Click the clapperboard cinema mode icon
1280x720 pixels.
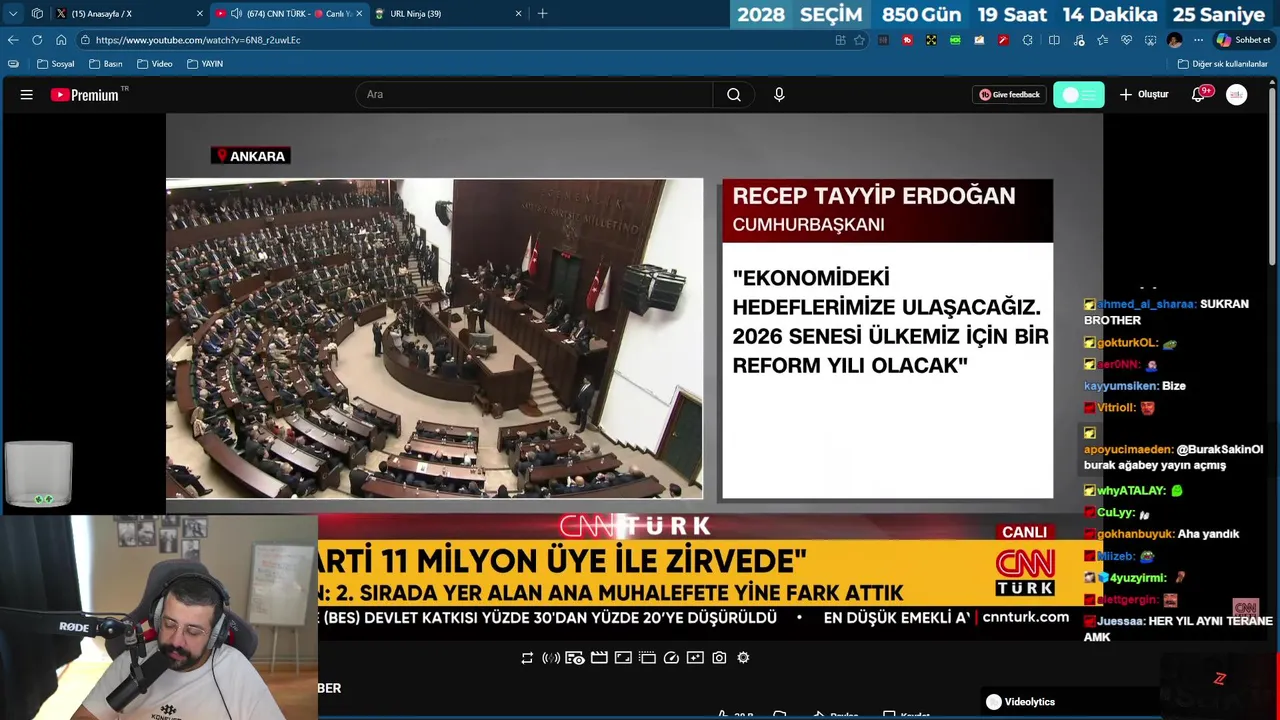[x=599, y=657]
